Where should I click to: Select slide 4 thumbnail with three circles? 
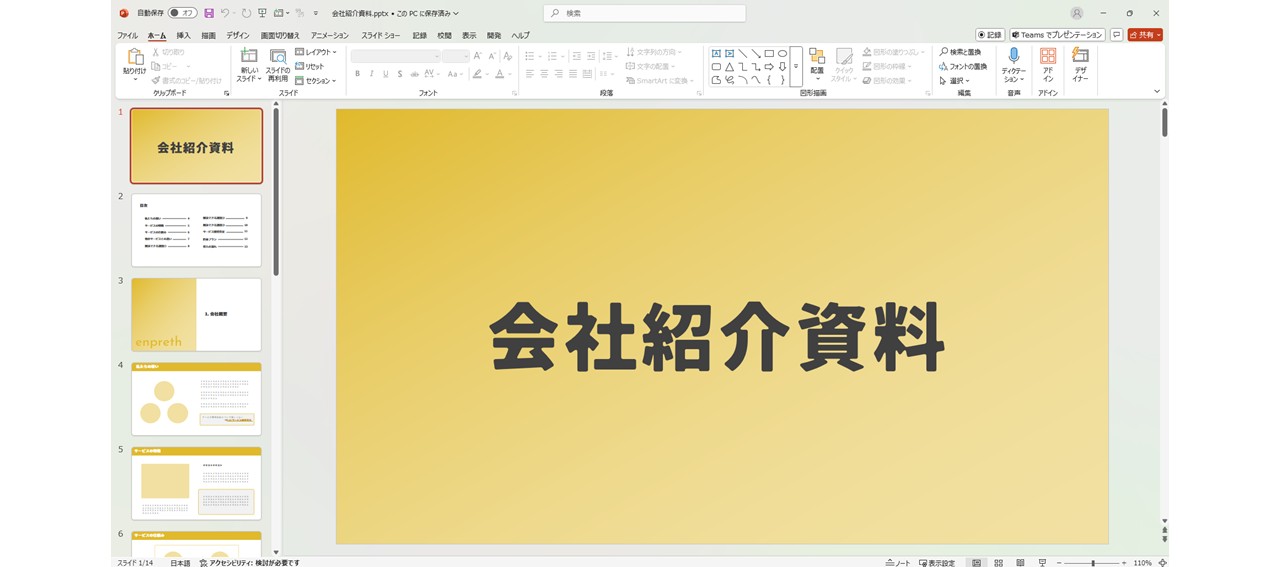pyautogui.click(x=196, y=399)
